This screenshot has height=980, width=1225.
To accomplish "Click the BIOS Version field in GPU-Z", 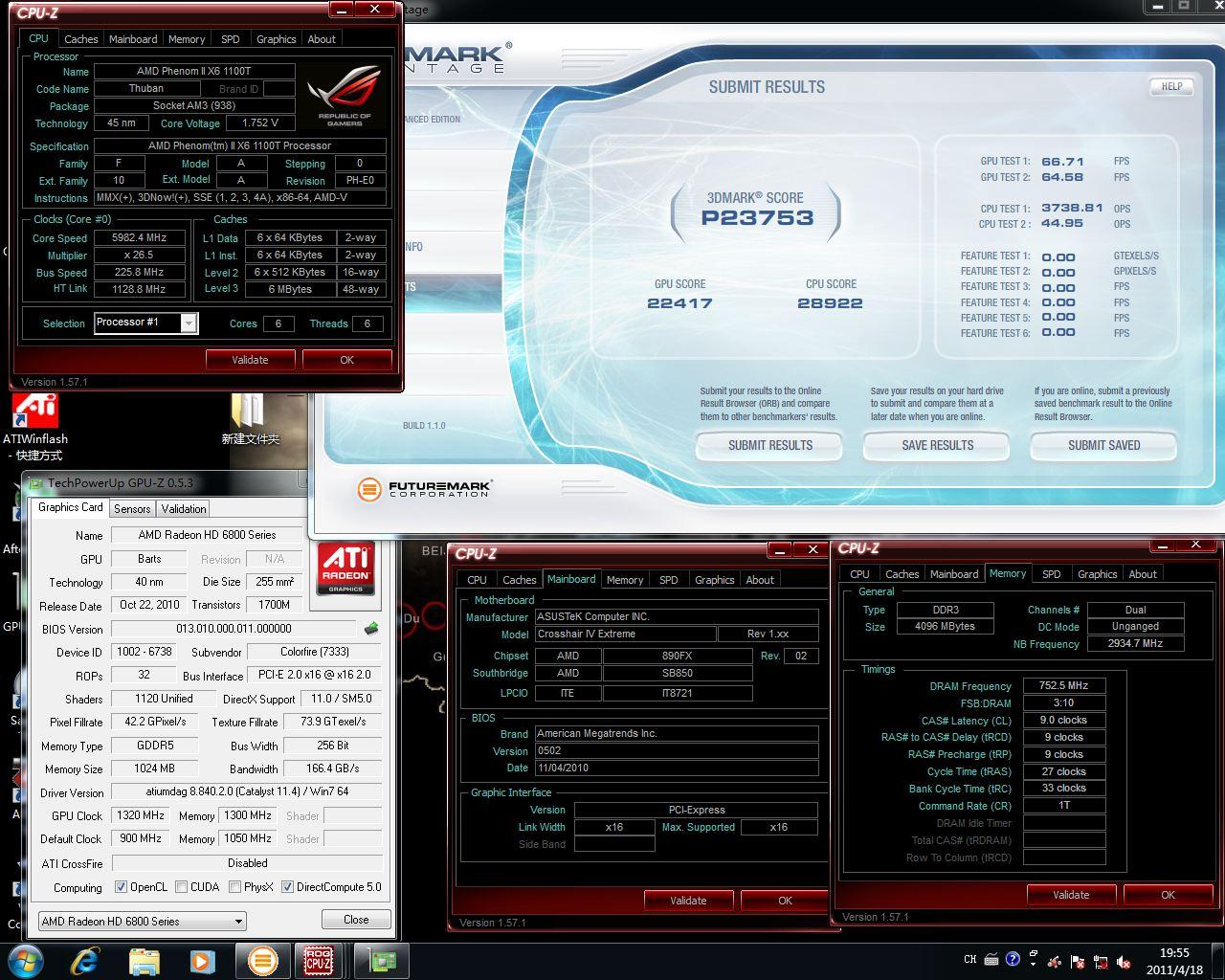I will pos(234,629).
